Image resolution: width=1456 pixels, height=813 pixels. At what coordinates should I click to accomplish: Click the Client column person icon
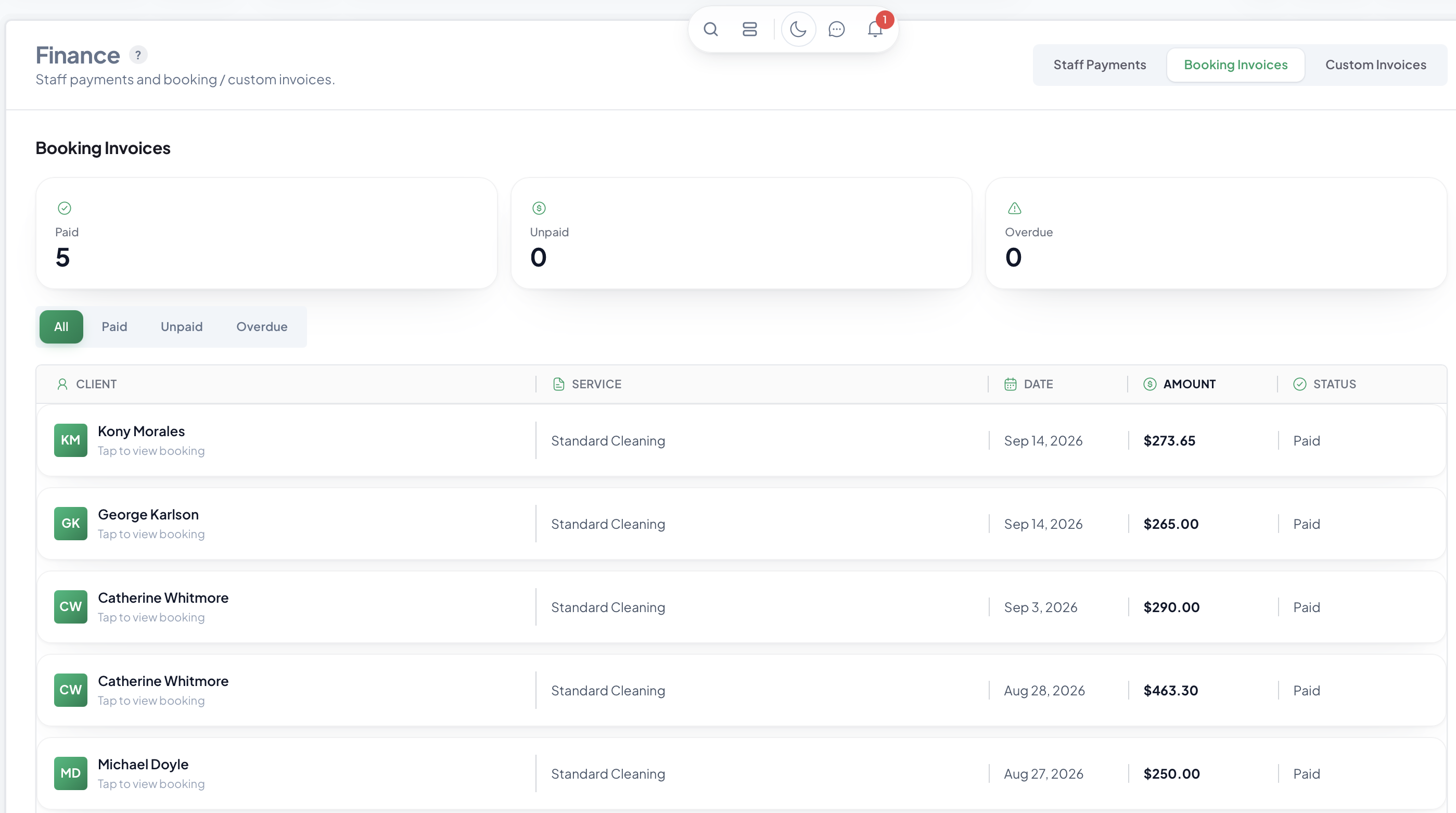point(62,385)
